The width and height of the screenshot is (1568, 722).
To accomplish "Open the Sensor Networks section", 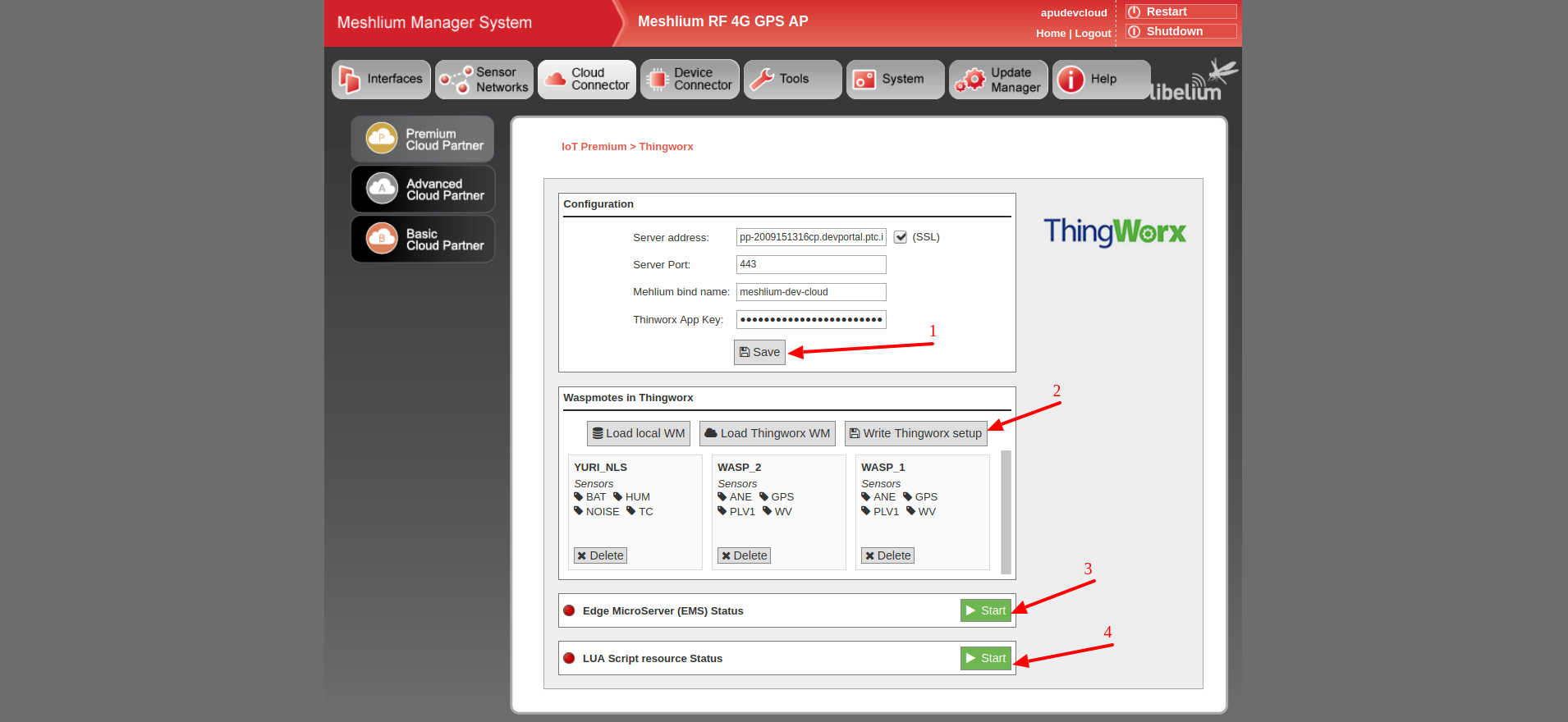I will (484, 80).
